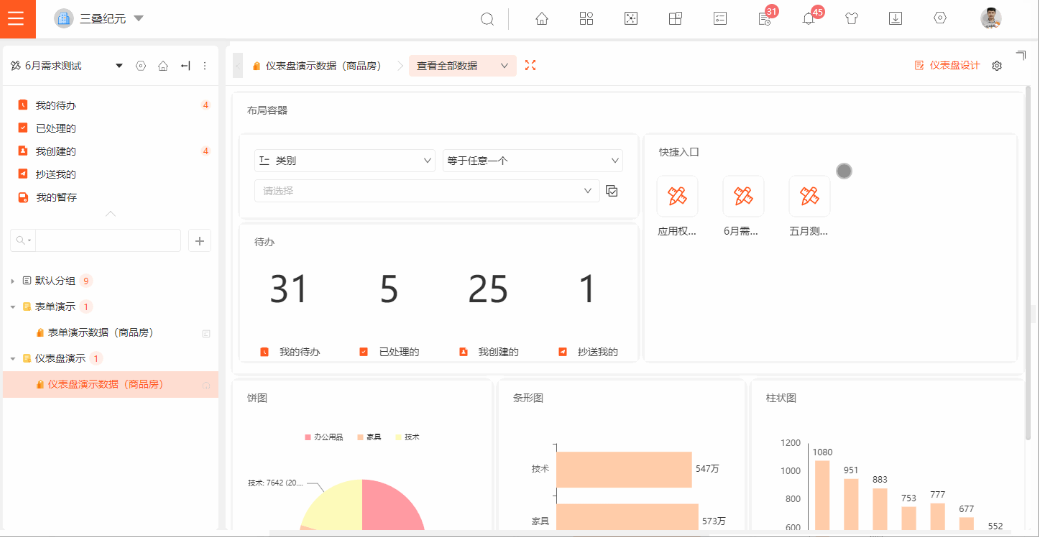Go to home icon in top bar

tap(541, 19)
